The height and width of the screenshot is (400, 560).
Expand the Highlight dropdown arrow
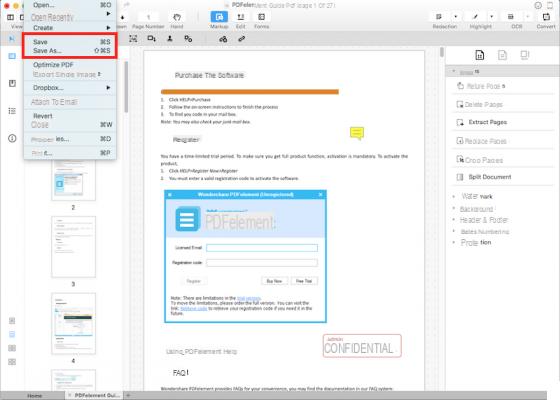pos(491,17)
